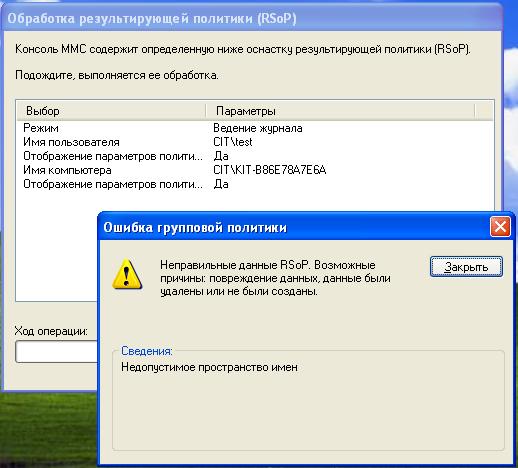Click the Закрыть button in error dialog
518x468 pixels.
point(466,266)
